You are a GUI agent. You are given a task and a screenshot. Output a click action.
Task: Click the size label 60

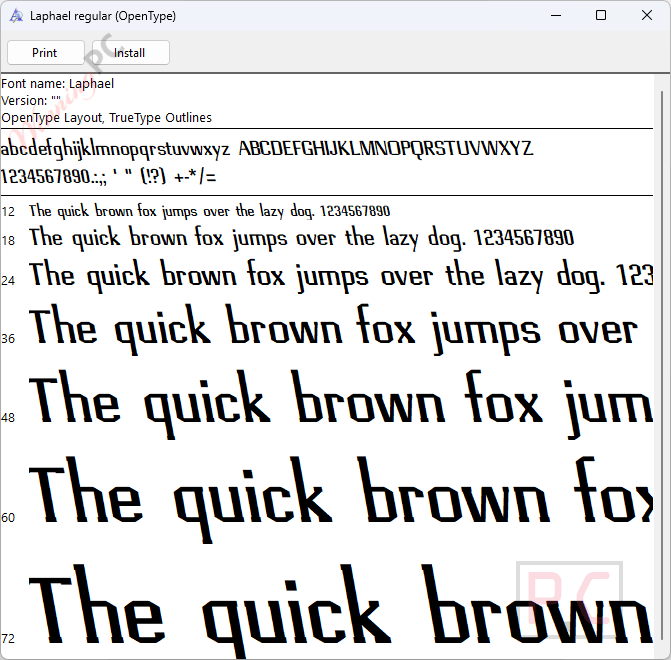[x=8, y=518]
